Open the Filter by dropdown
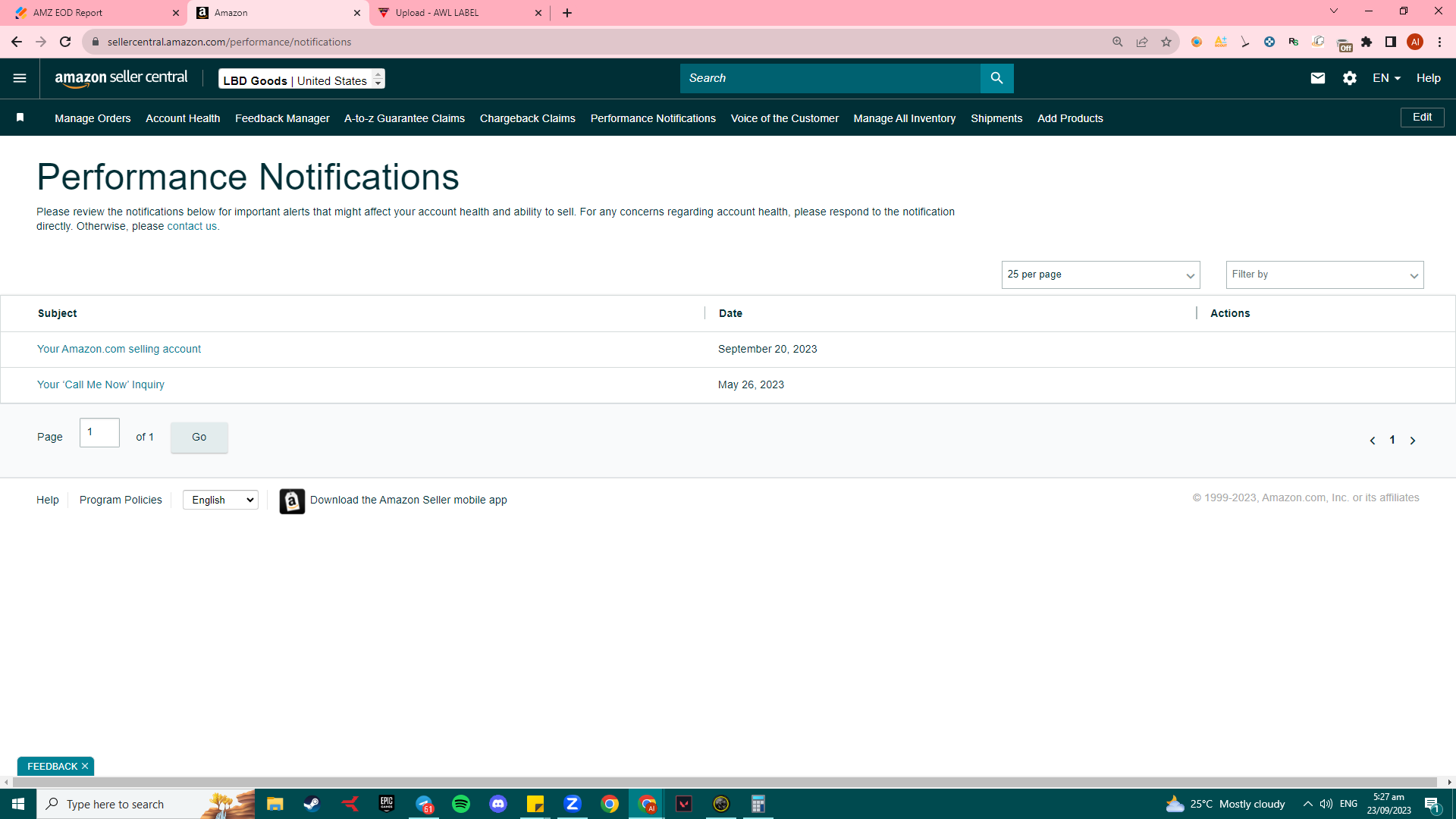The height and width of the screenshot is (819, 1456). click(x=1325, y=275)
